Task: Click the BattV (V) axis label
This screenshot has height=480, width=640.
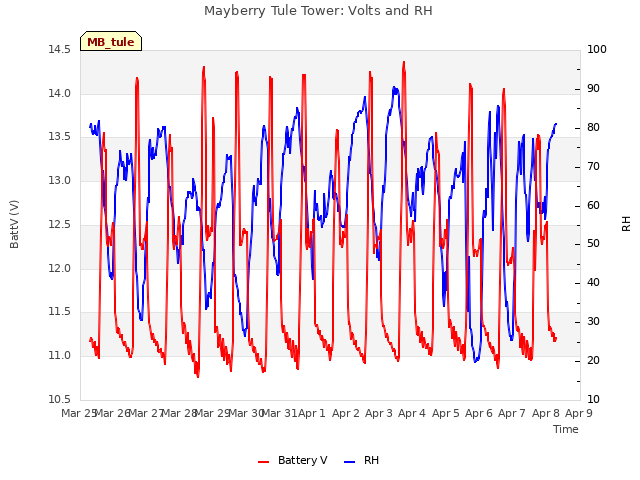Action: [14, 224]
